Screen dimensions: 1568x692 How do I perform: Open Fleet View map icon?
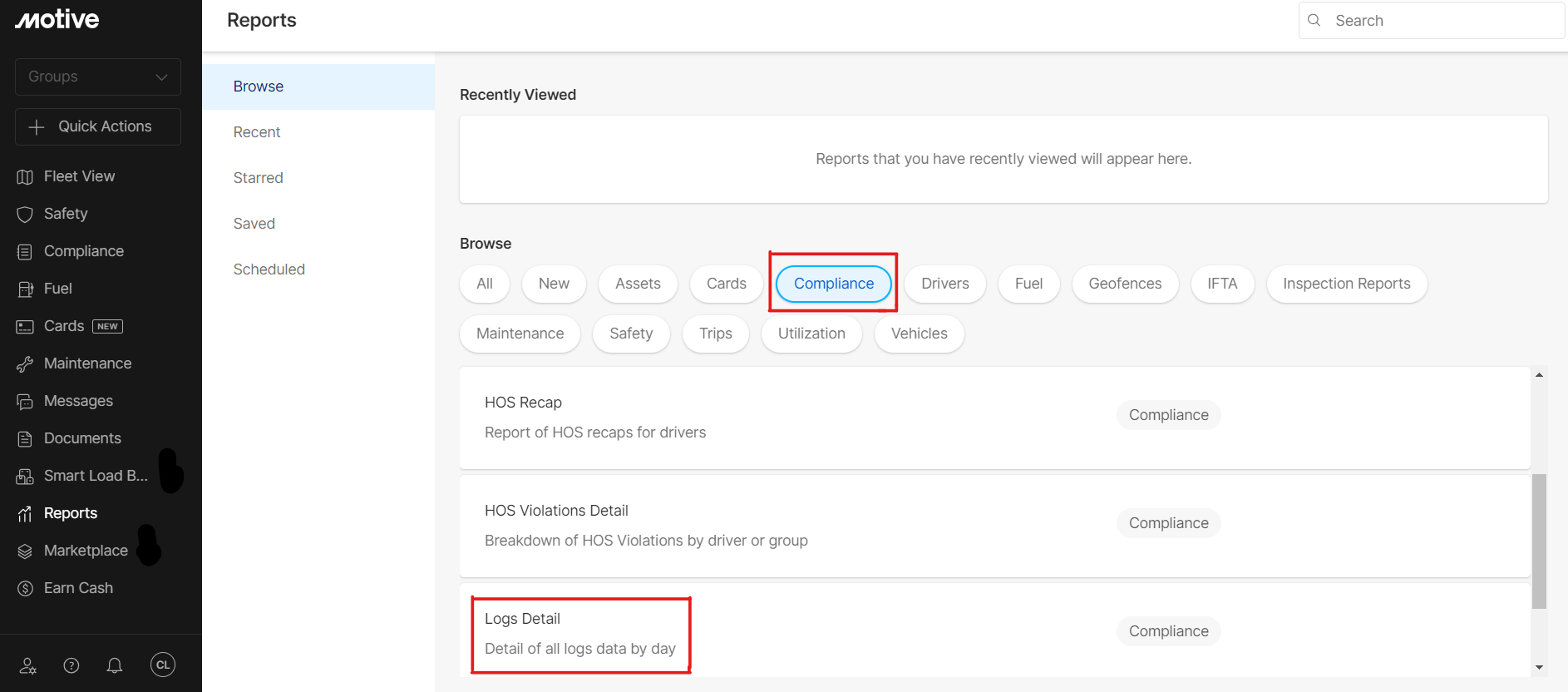pyautogui.click(x=25, y=176)
